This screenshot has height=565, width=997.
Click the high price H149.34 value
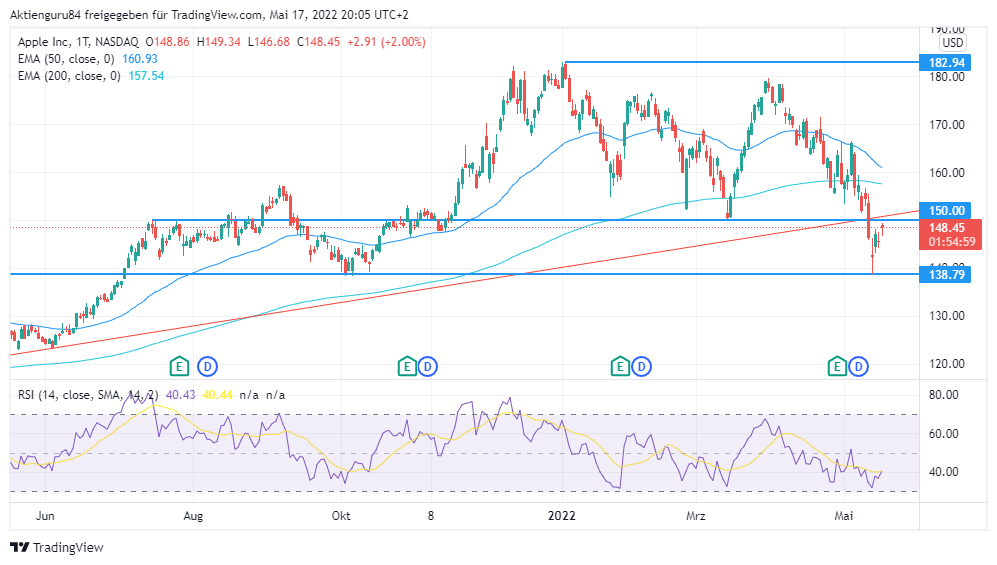(x=219, y=42)
